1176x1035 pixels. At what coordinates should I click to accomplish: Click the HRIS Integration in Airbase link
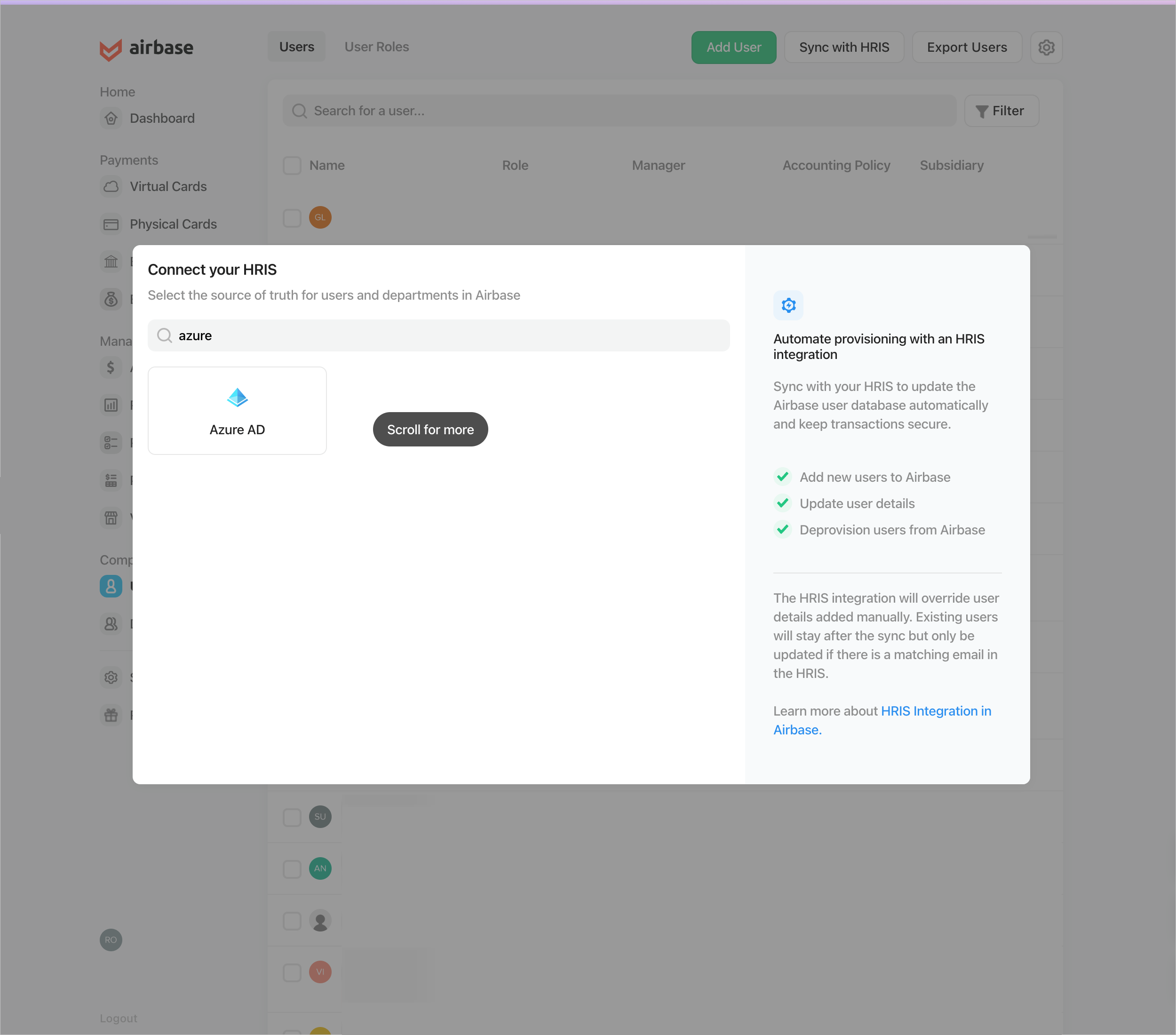(882, 720)
